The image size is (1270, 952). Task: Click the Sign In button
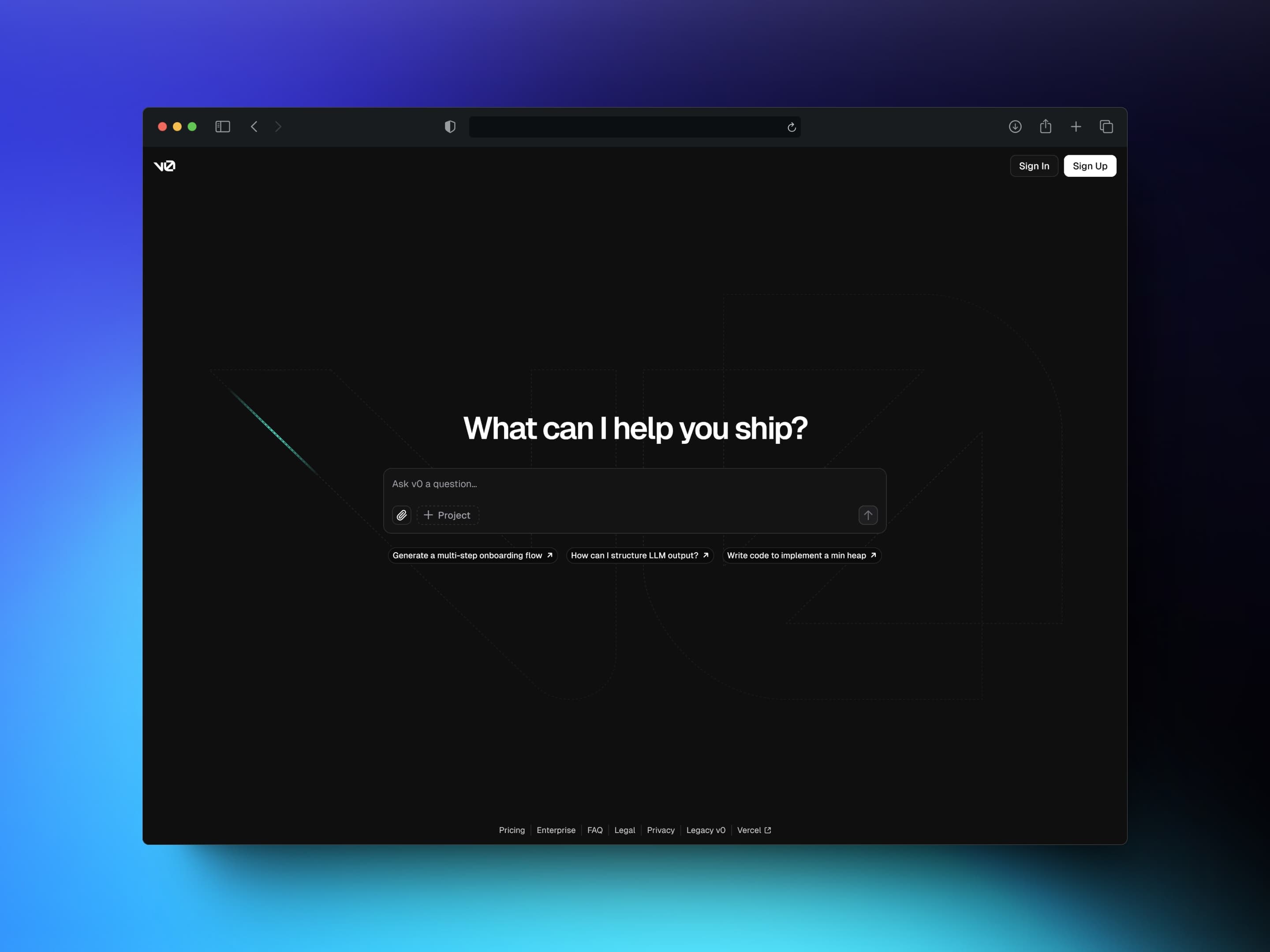click(1034, 166)
